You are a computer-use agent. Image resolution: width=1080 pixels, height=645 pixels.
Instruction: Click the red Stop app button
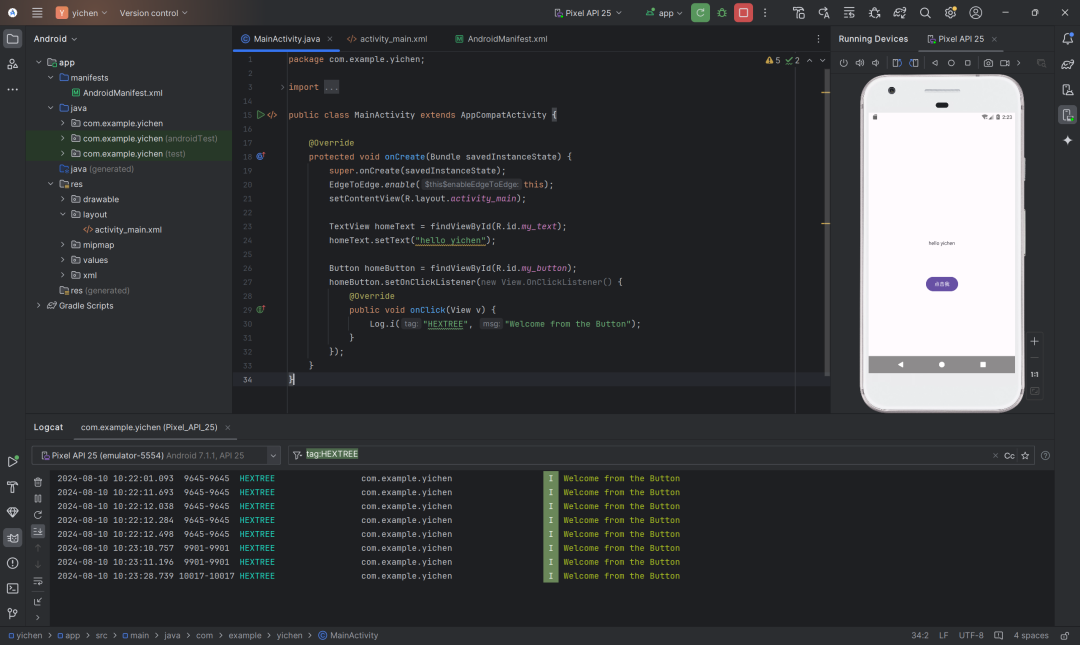point(743,13)
